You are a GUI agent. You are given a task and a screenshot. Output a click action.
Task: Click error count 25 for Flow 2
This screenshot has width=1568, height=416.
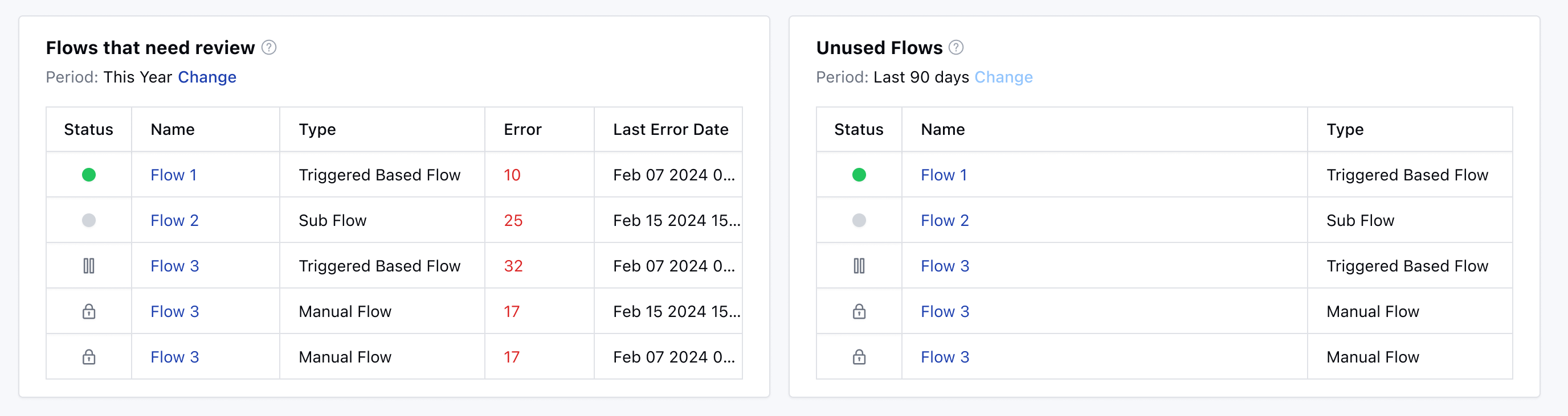tap(513, 221)
